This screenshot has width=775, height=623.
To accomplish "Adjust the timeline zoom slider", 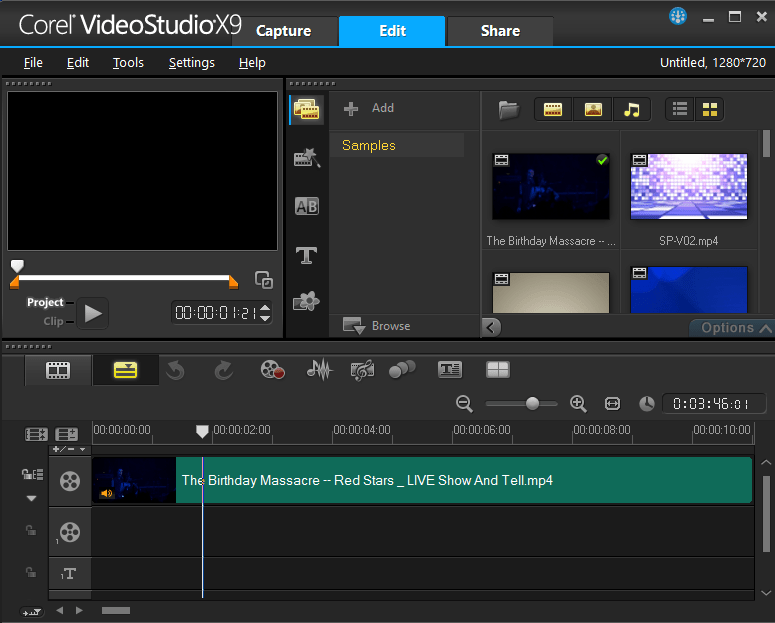I will click(x=532, y=403).
